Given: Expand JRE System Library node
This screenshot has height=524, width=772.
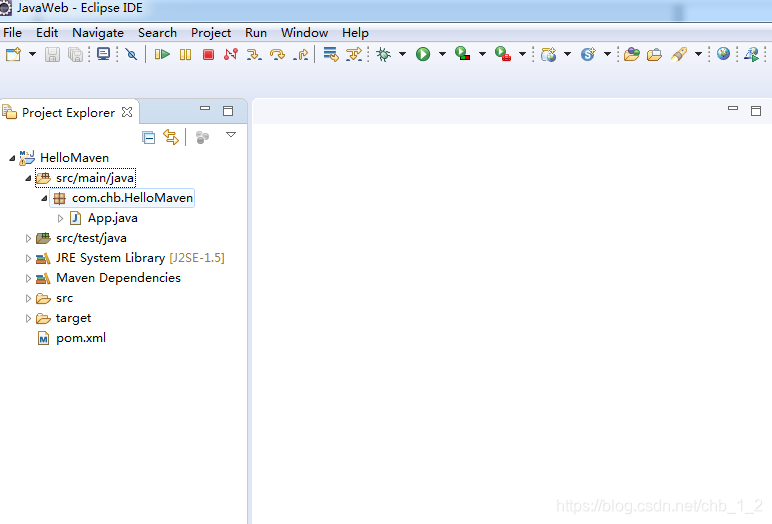Looking at the screenshot, I should click(28, 258).
